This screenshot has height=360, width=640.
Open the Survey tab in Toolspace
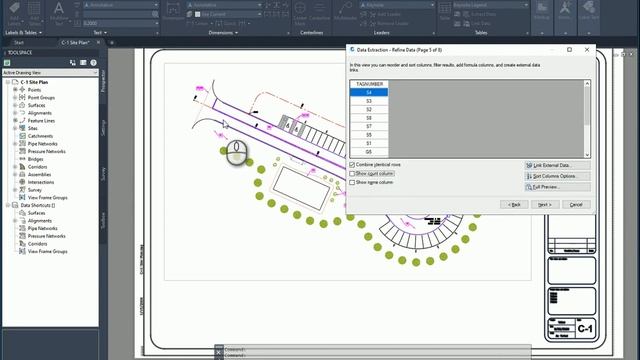103,174
